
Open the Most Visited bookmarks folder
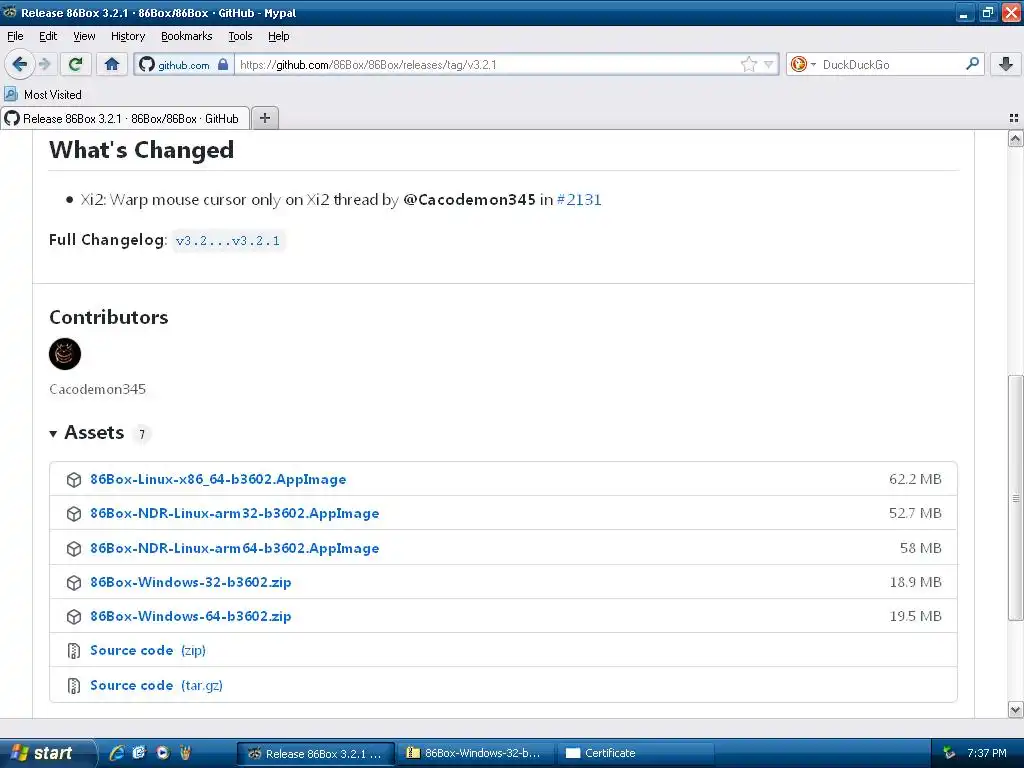[43, 95]
